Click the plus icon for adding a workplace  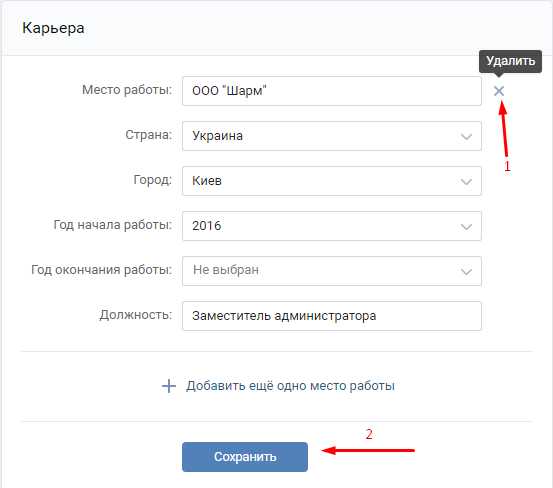[169, 386]
